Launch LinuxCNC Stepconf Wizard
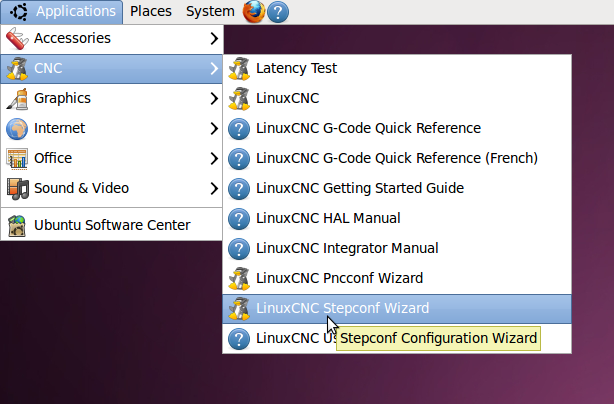 pos(397,309)
